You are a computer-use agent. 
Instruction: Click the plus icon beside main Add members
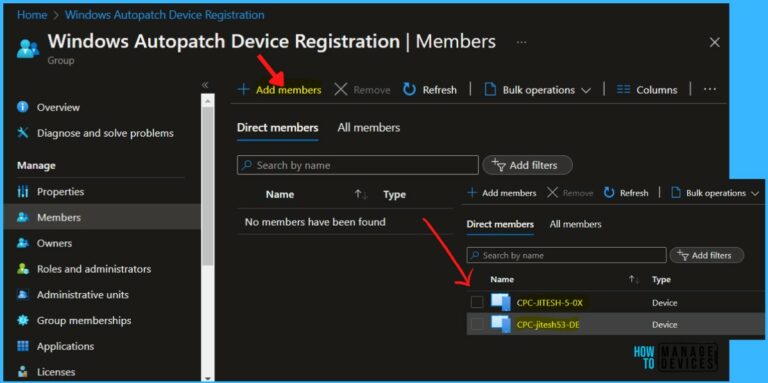[243, 90]
